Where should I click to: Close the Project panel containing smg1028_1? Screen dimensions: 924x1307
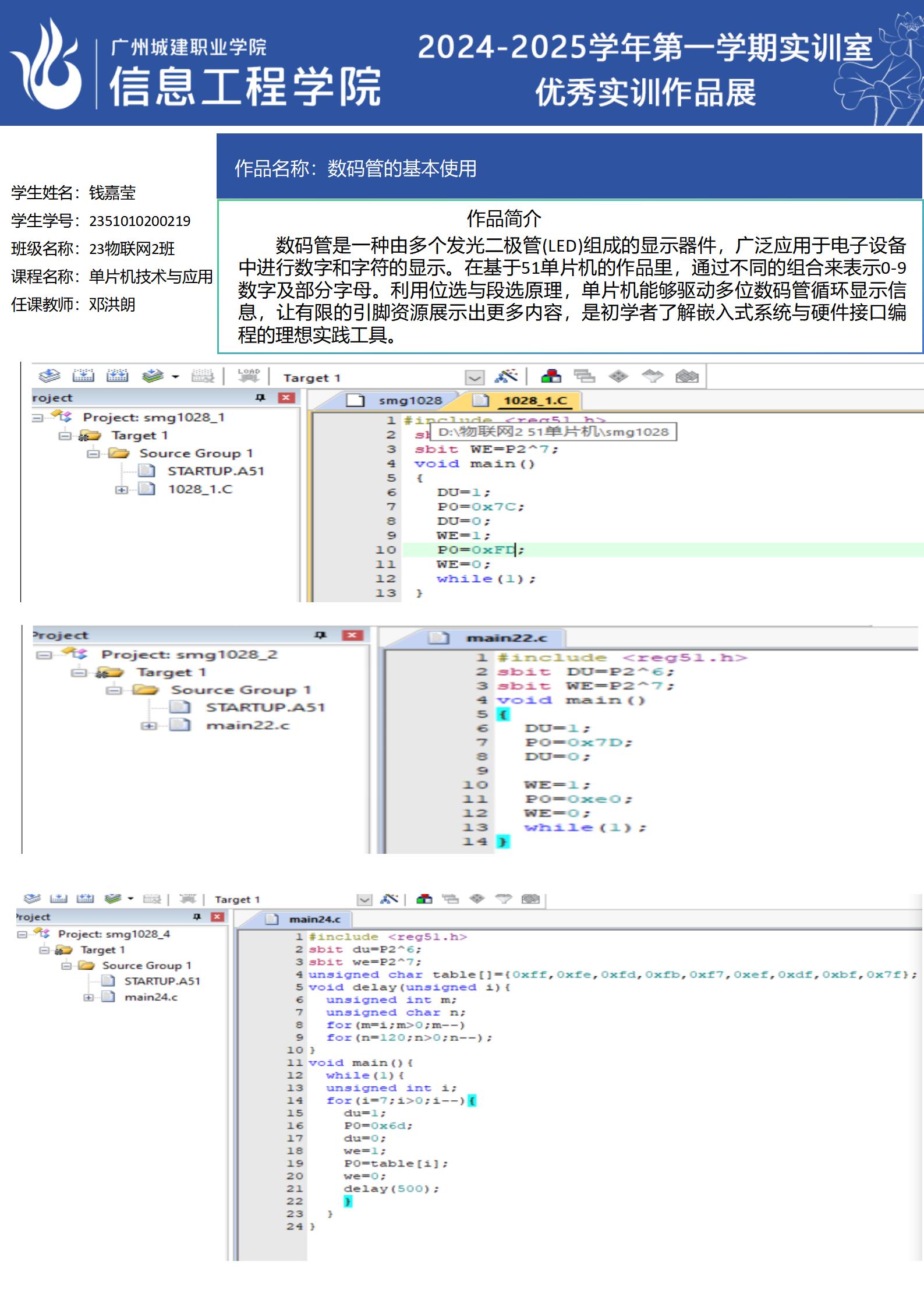tap(285, 398)
